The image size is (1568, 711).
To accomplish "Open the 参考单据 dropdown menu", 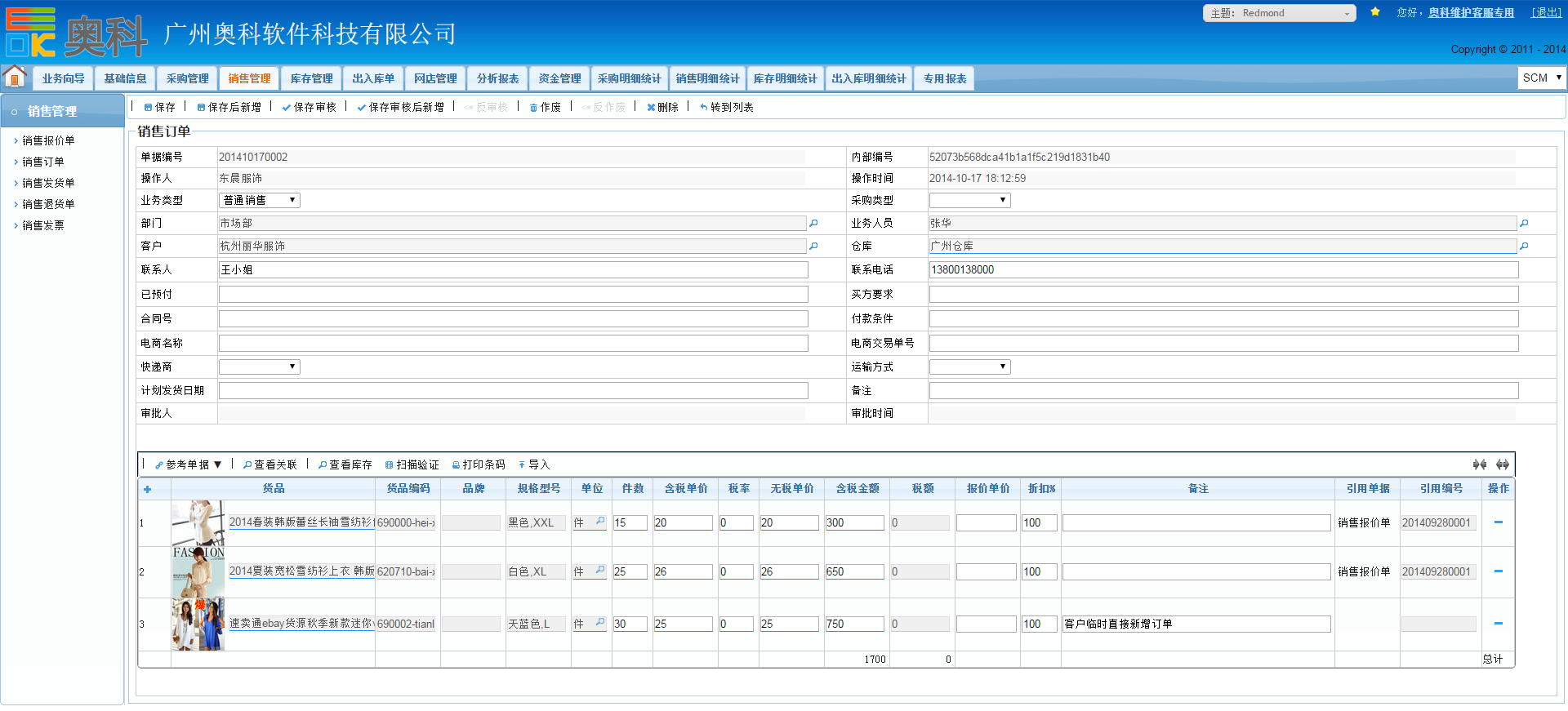I will (189, 464).
